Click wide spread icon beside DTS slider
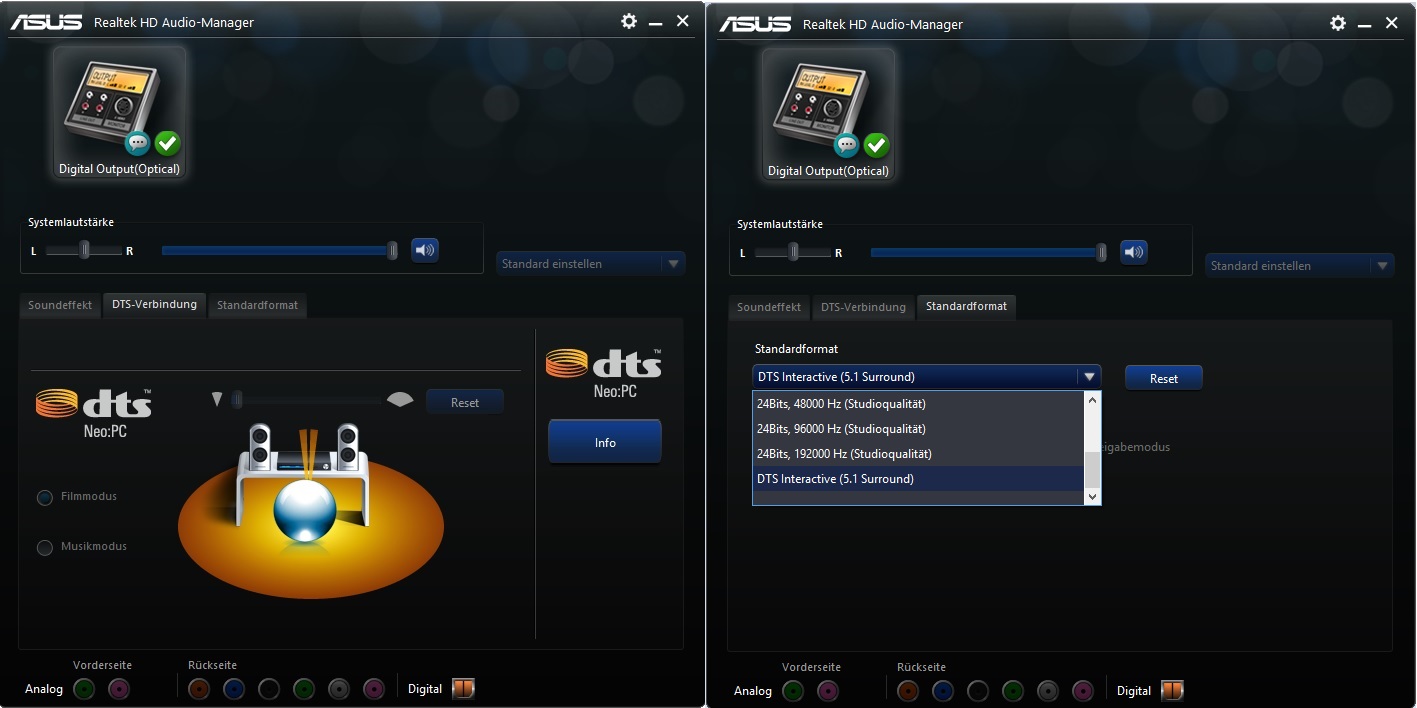1417x708 pixels. (x=400, y=399)
